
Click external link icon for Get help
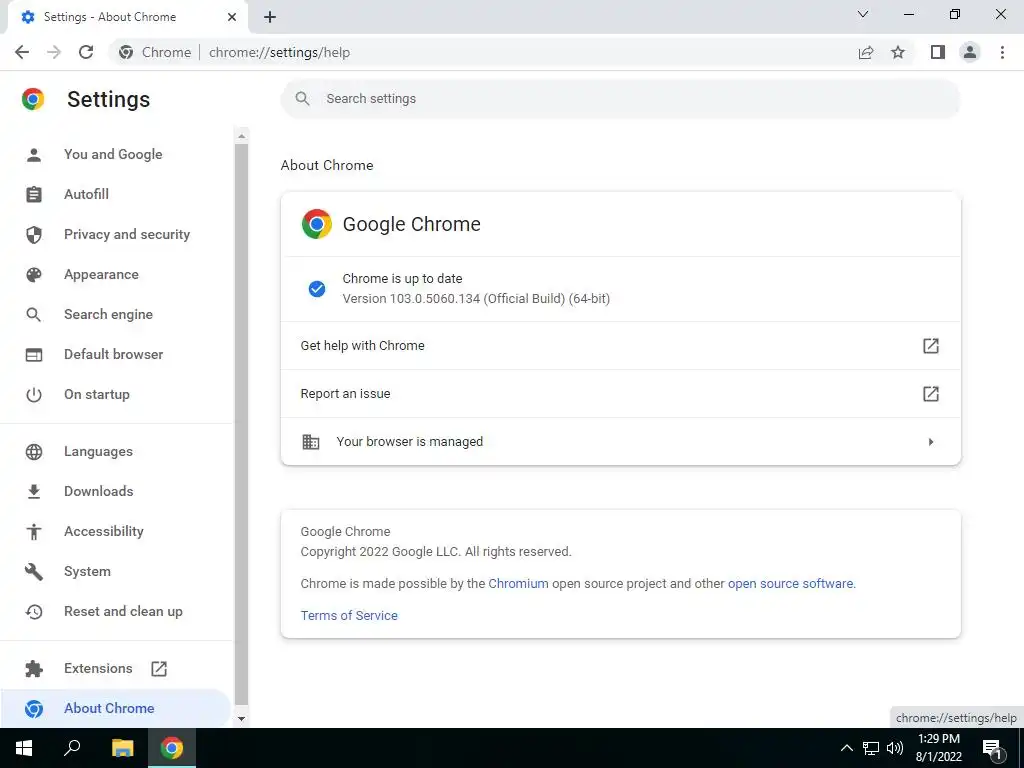coord(931,345)
